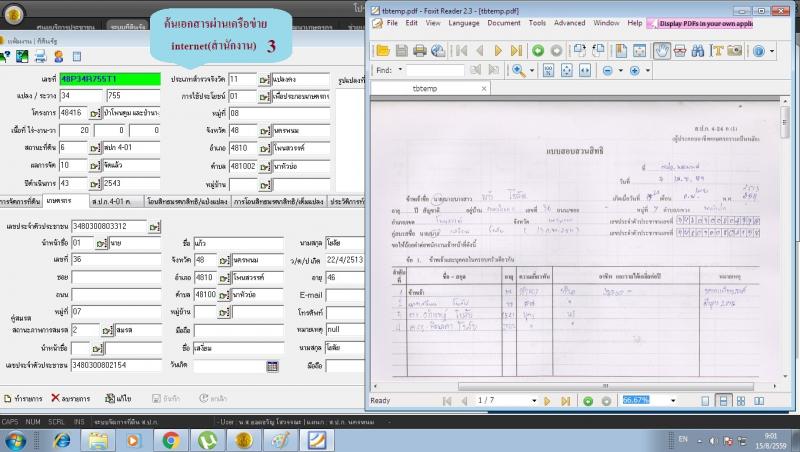The height and width of the screenshot is (452, 800).
Task: Click the edit button at bottom of form
Action: (x=118, y=398)
